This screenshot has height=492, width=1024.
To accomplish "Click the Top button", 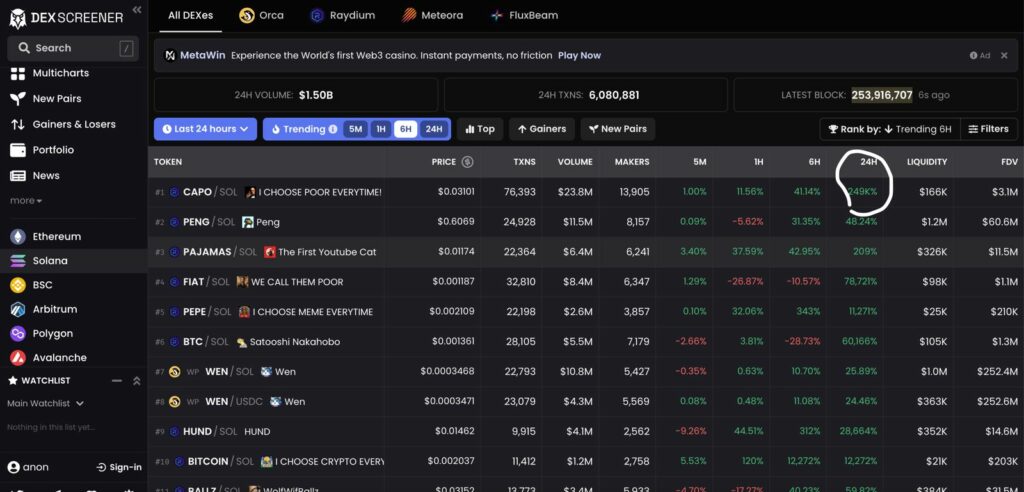I will [480, 129].
